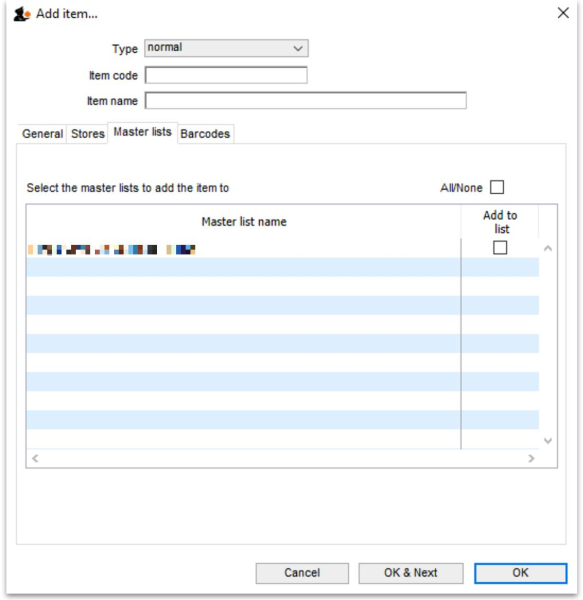Focus the Item code text field
Image resolution: width=583 pixels, height=600 pixels.
click(x=226, y=75)
